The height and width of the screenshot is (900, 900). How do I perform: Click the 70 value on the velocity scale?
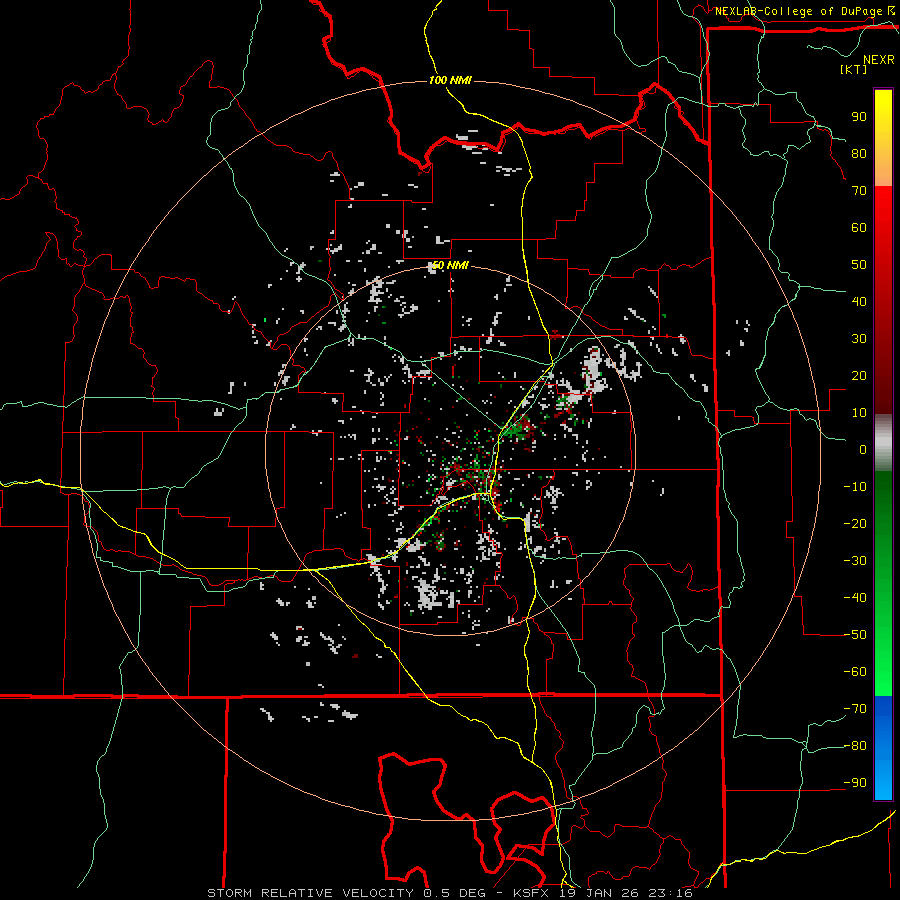[x=859, y=191]
